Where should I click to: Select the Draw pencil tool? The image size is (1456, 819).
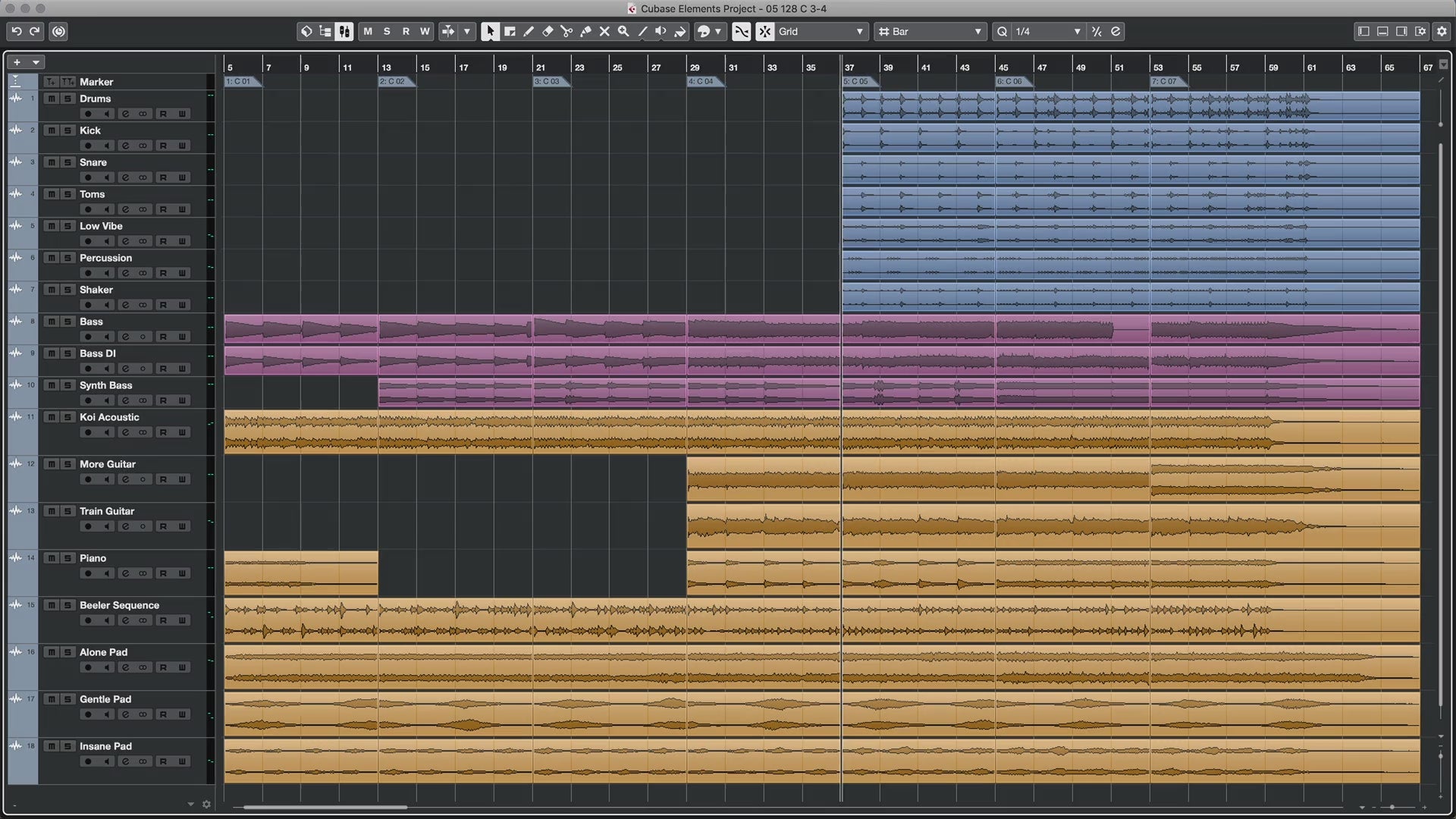(x=529, y=31)
